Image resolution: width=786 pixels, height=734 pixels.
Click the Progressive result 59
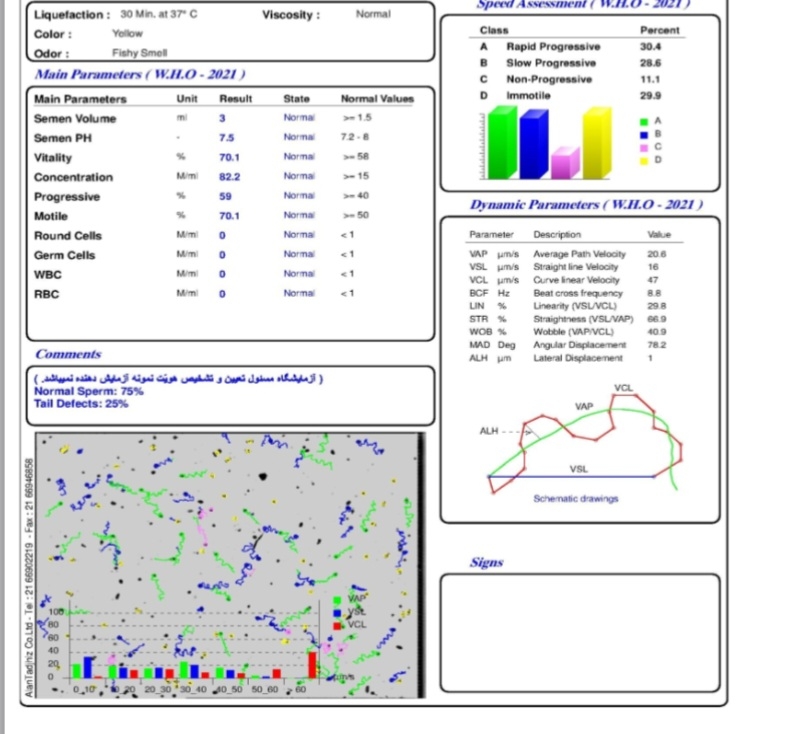[x=225, y=197]
